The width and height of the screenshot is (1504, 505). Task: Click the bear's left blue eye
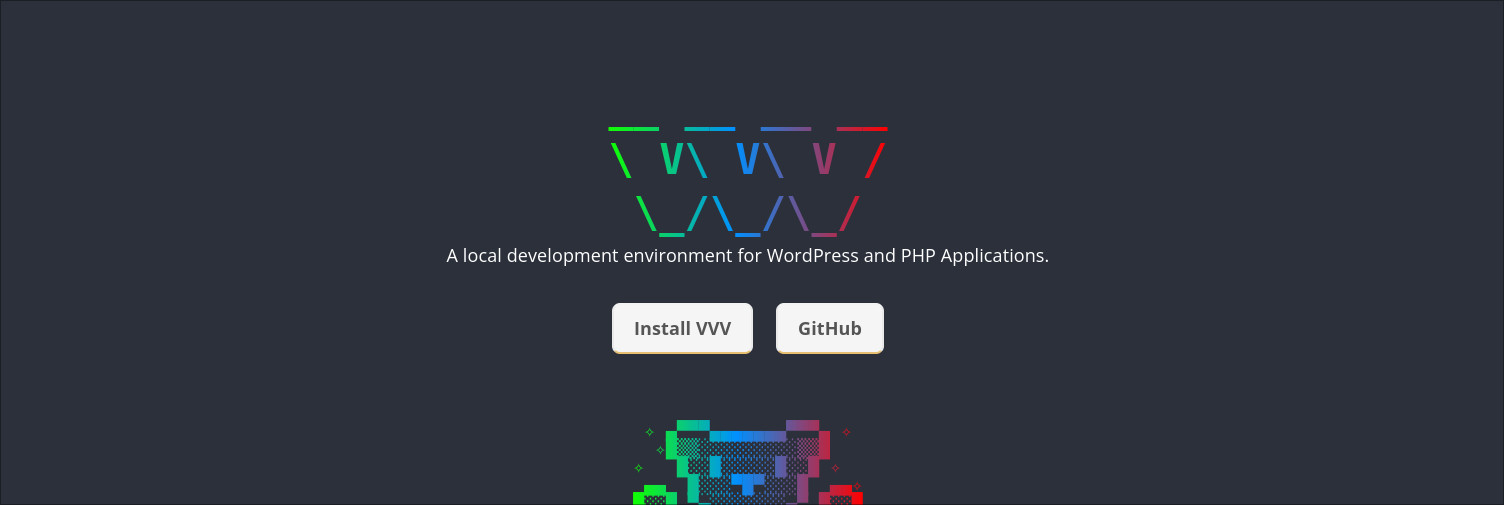(x=715, y=466)
